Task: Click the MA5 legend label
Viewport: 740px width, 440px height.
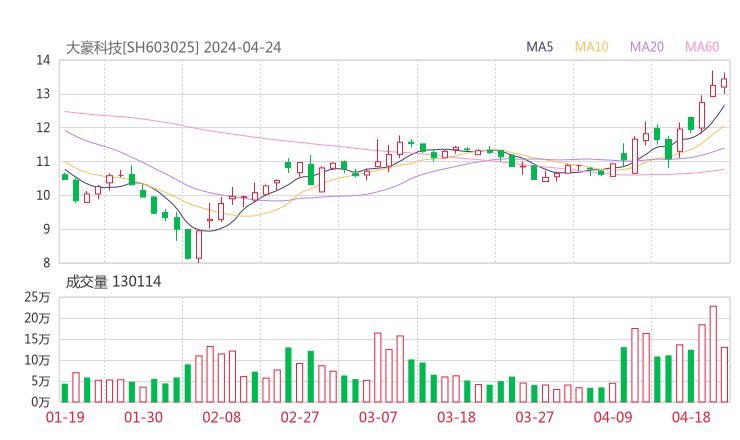Action: (x=539, y=47)
